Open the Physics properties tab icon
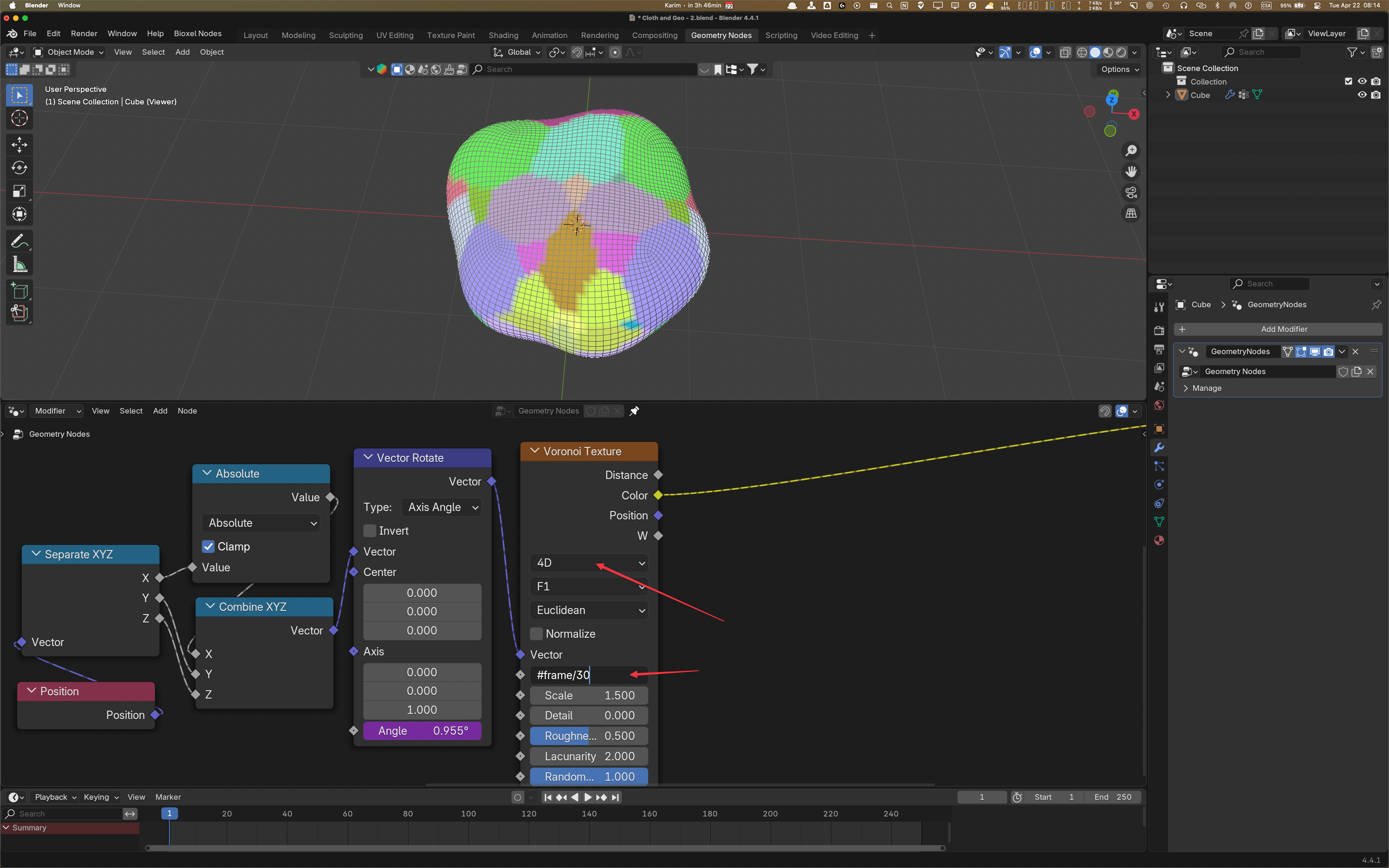The width and height of the screenshot is (1389, 868). tap(1159, 485)
